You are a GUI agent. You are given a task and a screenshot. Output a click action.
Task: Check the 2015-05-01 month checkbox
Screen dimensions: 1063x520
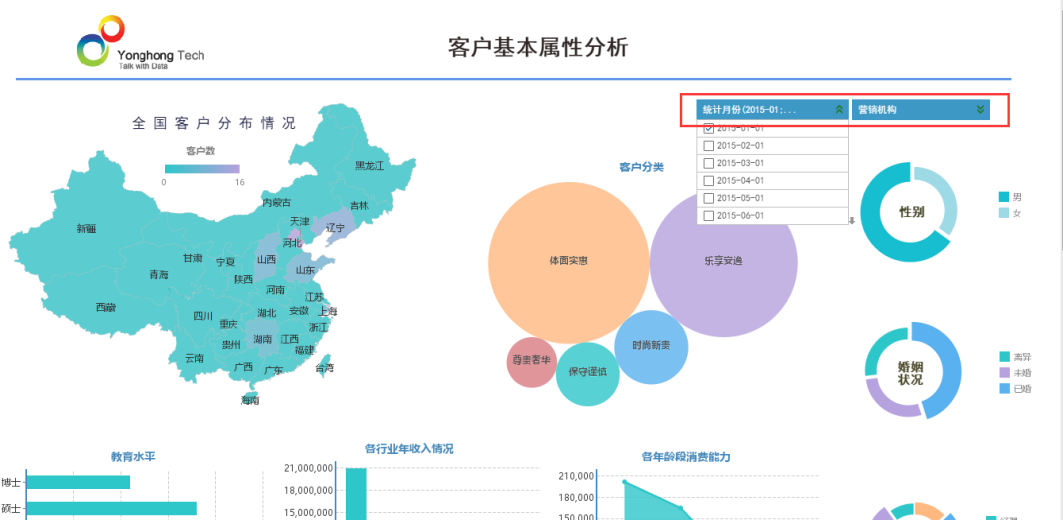(x=709, y=198)
